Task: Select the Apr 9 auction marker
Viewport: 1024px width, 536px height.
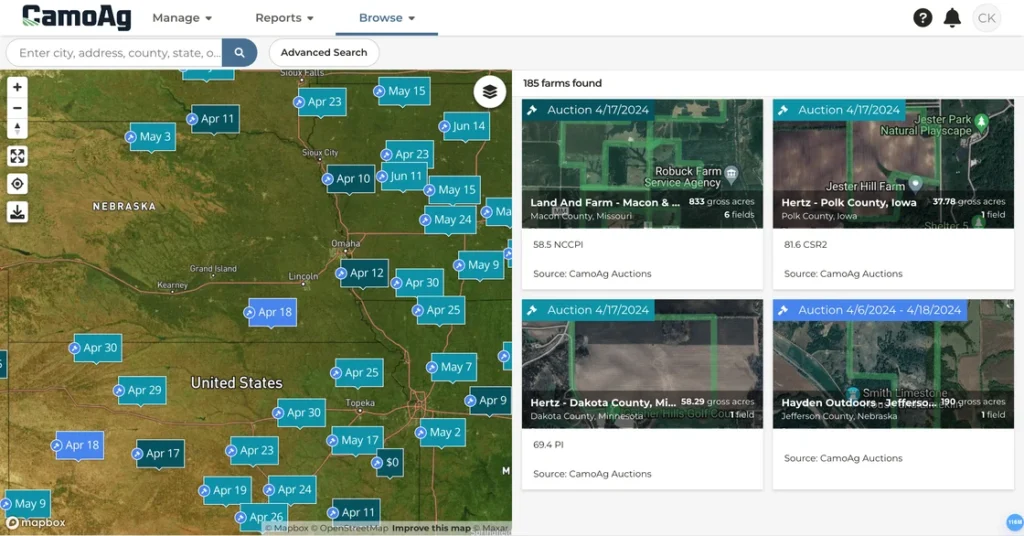Action: (x=488, y=401)
